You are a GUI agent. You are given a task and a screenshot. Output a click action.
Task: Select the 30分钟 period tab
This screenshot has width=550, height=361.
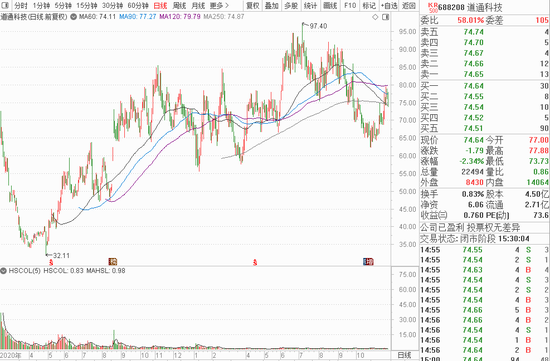coord(112,6)
